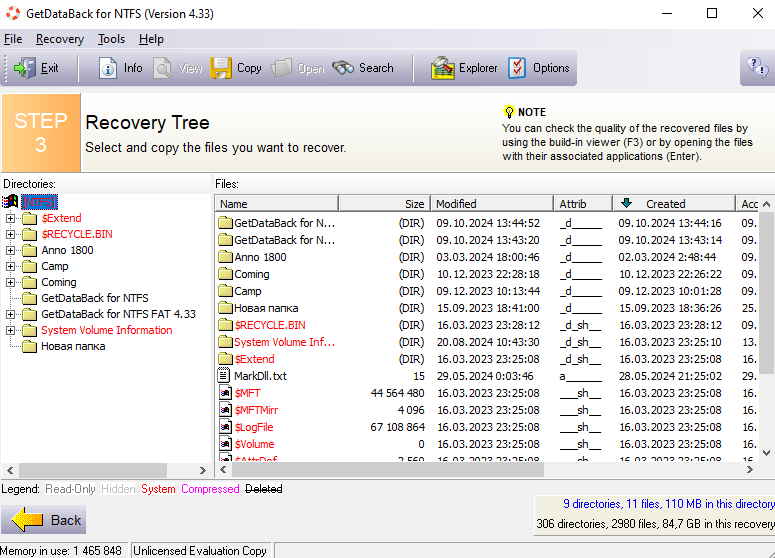Image resolution: width=775 pixels, height=558 pixels.
Task: Click the Deleted legend label
Action: click(x=263, y=489)
